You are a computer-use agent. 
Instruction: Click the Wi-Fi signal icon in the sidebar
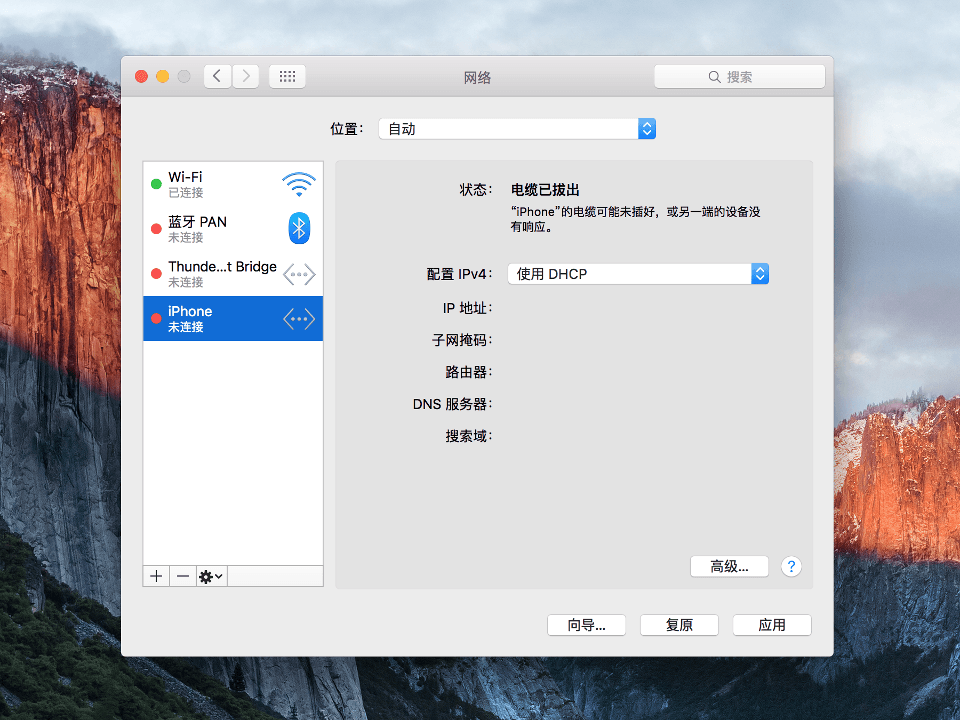point(298,184)
